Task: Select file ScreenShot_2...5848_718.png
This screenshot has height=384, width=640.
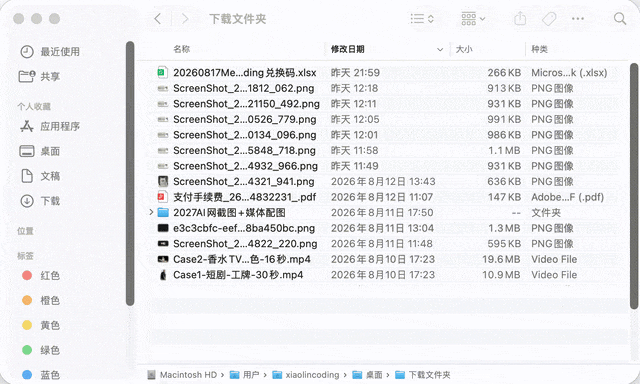Action: 244,151
